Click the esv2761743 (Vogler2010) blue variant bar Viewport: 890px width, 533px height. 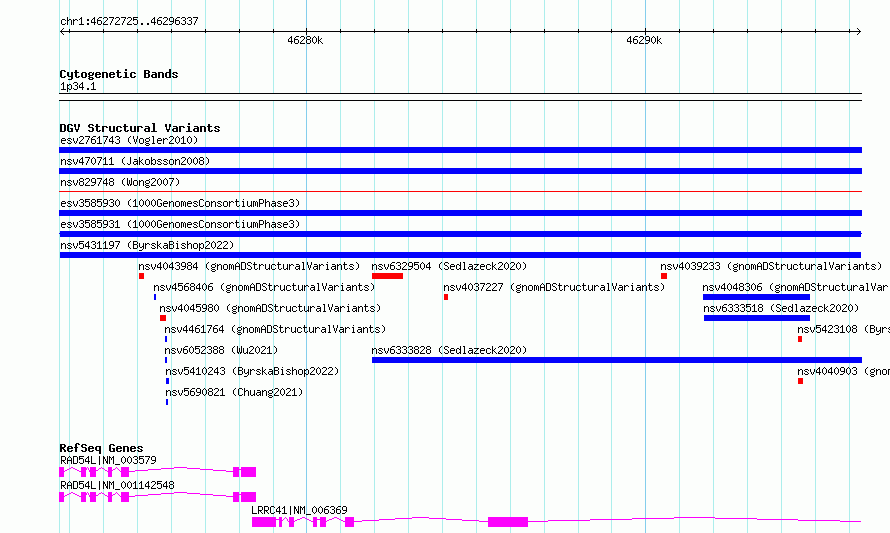pos(460,150)
